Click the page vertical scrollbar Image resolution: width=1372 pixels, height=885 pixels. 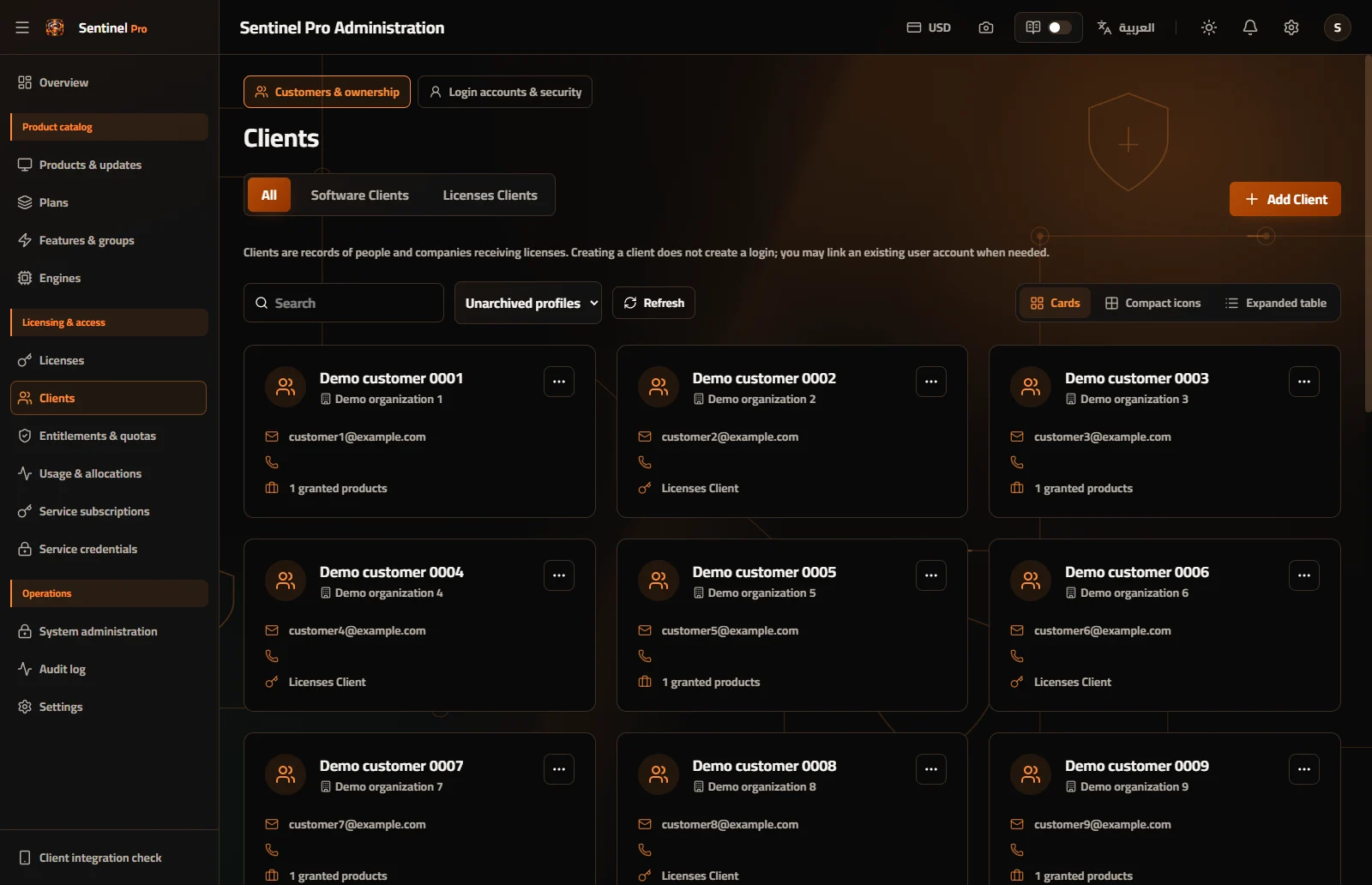pyautogui.click(x=1368, y=233)
